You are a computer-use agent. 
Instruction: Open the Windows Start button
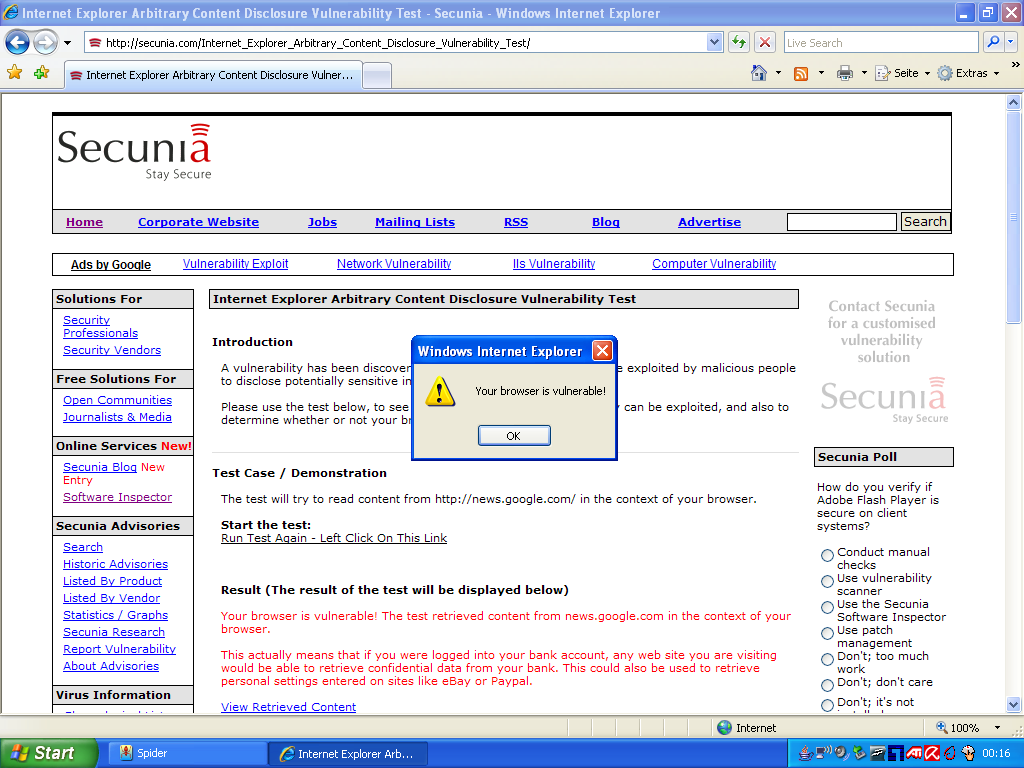click(x=48, y=753)
